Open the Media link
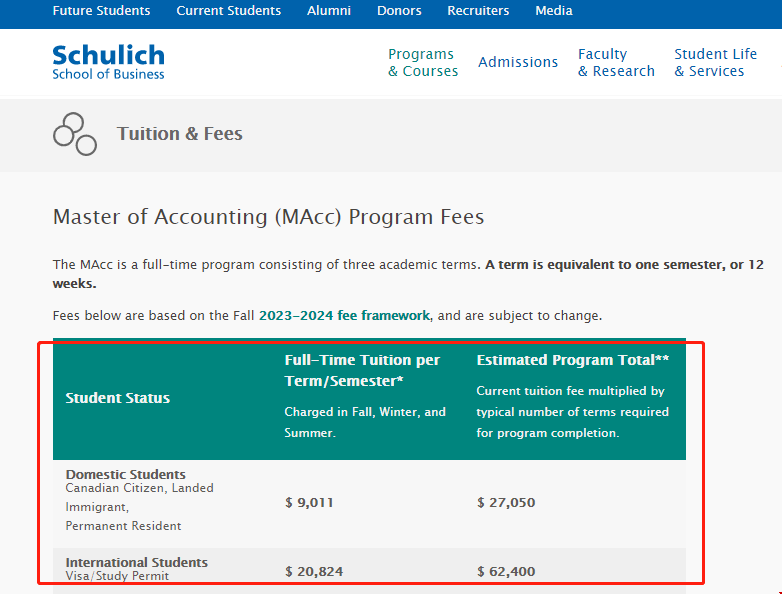 (554, 11)
